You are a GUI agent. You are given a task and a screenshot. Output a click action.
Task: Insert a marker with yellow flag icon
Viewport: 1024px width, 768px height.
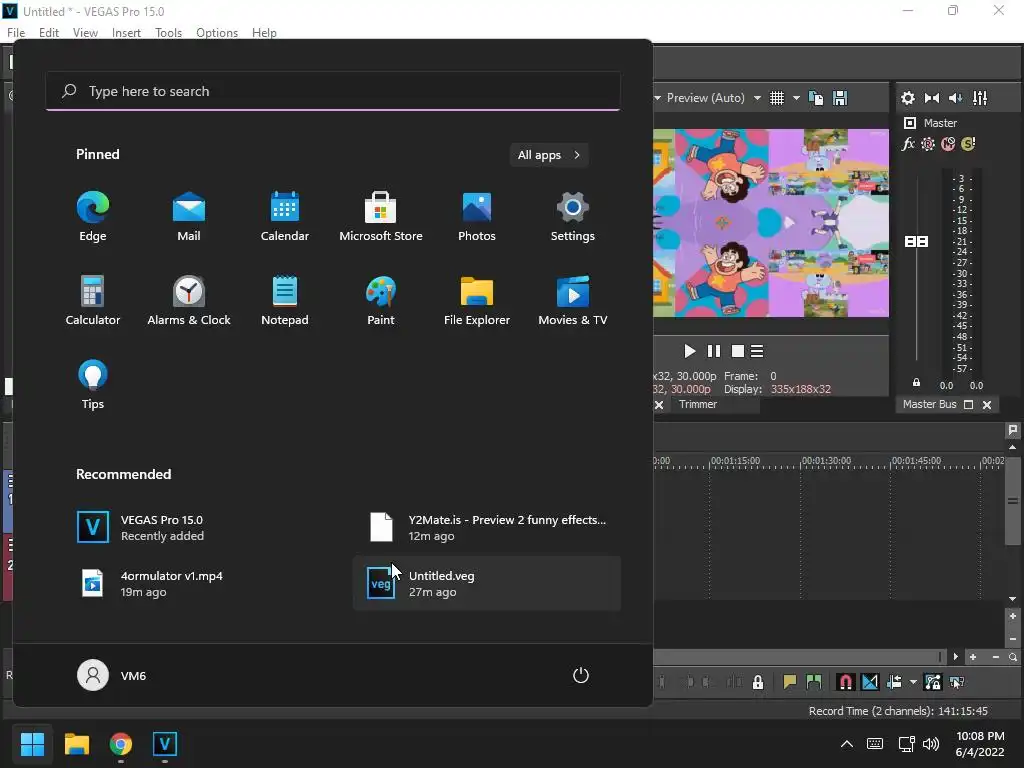point(790,682)
